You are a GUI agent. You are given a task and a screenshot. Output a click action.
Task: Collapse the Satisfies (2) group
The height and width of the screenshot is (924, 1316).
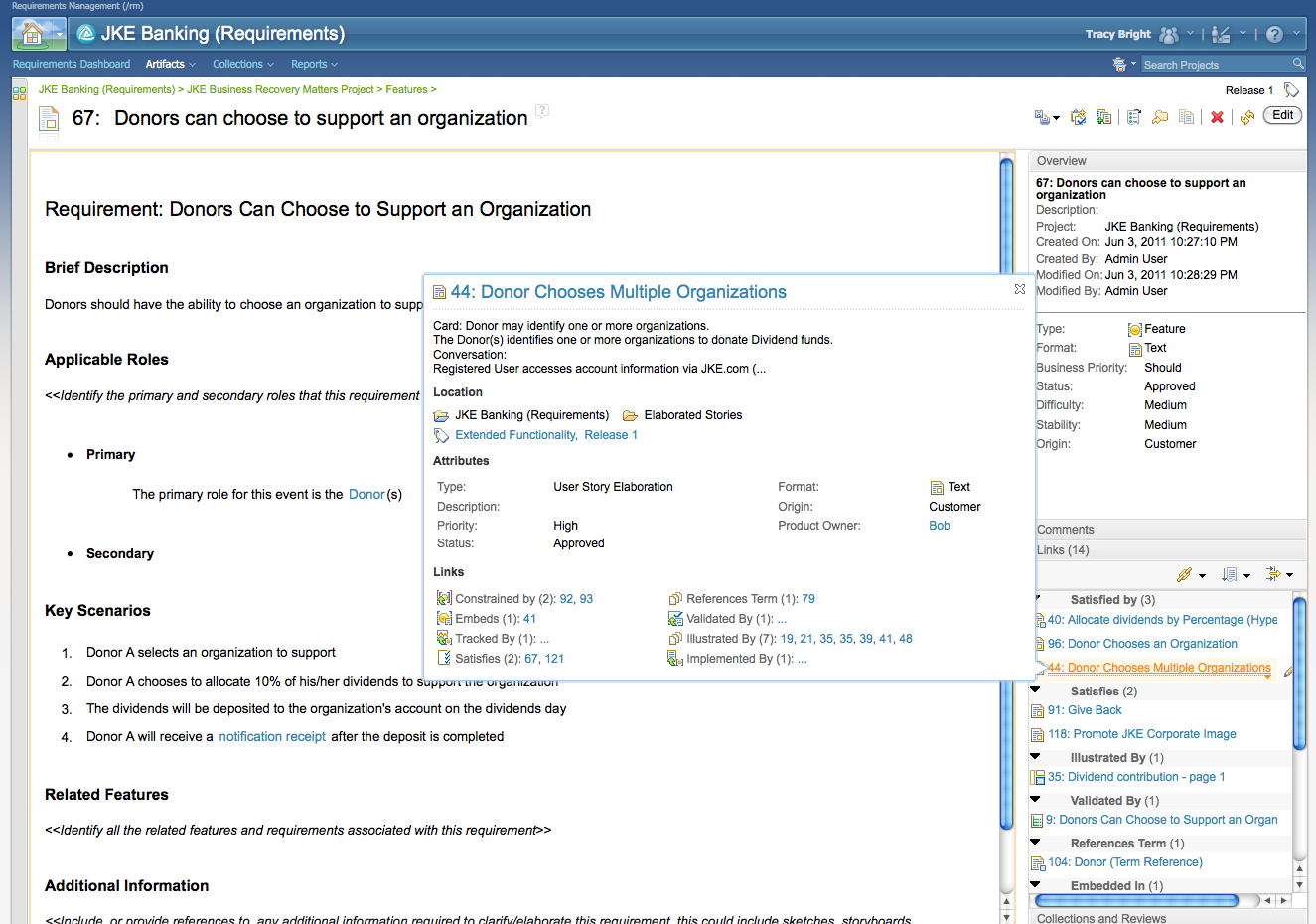pos(1035,689)
